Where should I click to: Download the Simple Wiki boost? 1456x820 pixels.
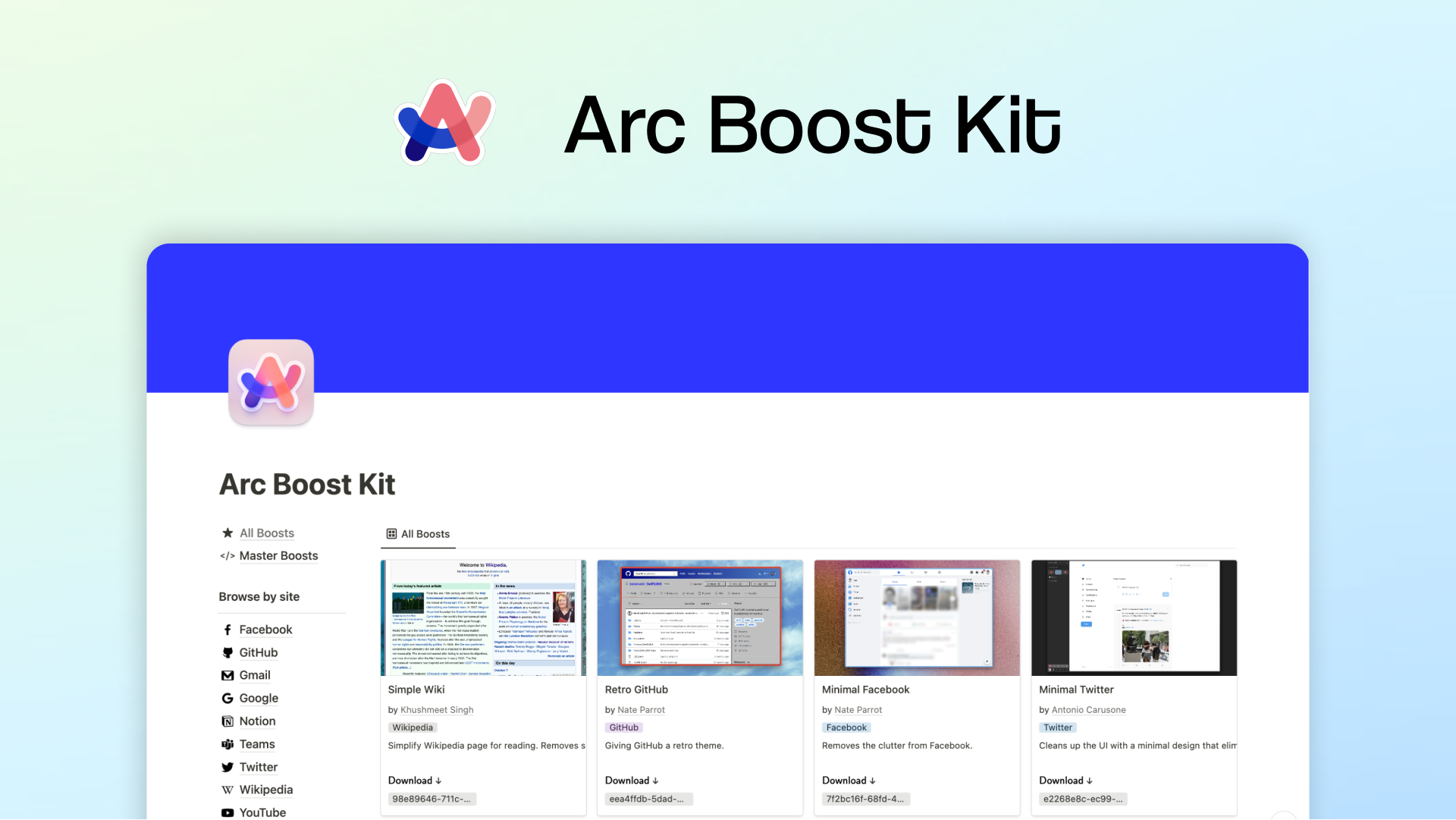tap(415, 781)
